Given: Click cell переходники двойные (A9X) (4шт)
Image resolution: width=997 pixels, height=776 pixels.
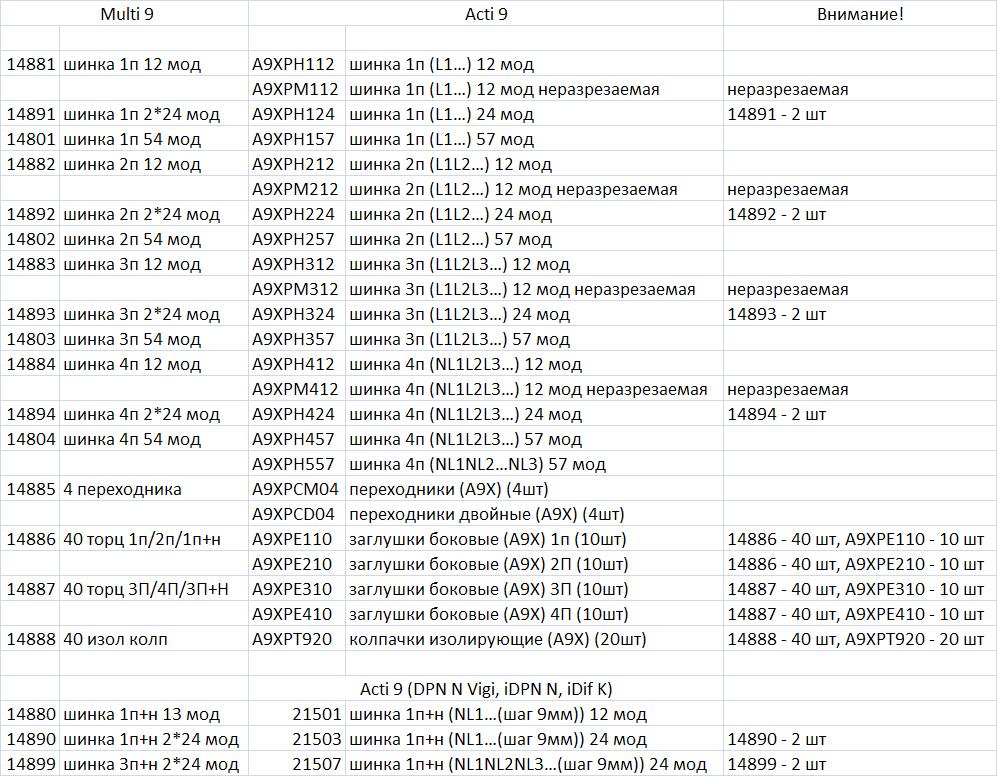Looking at the screenshot, I should coord(534,513).
